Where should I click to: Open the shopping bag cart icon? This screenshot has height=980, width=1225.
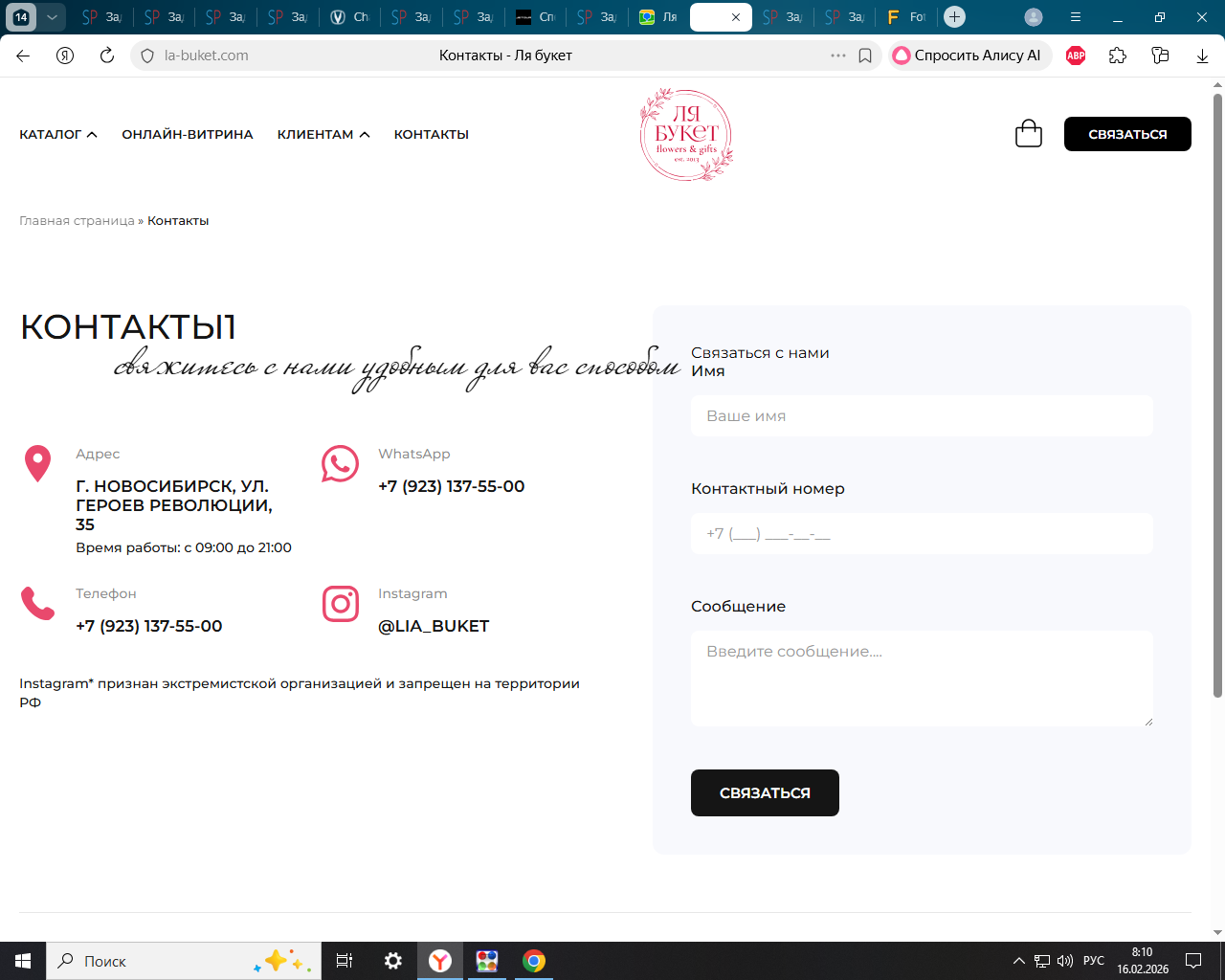[1029, 133]
